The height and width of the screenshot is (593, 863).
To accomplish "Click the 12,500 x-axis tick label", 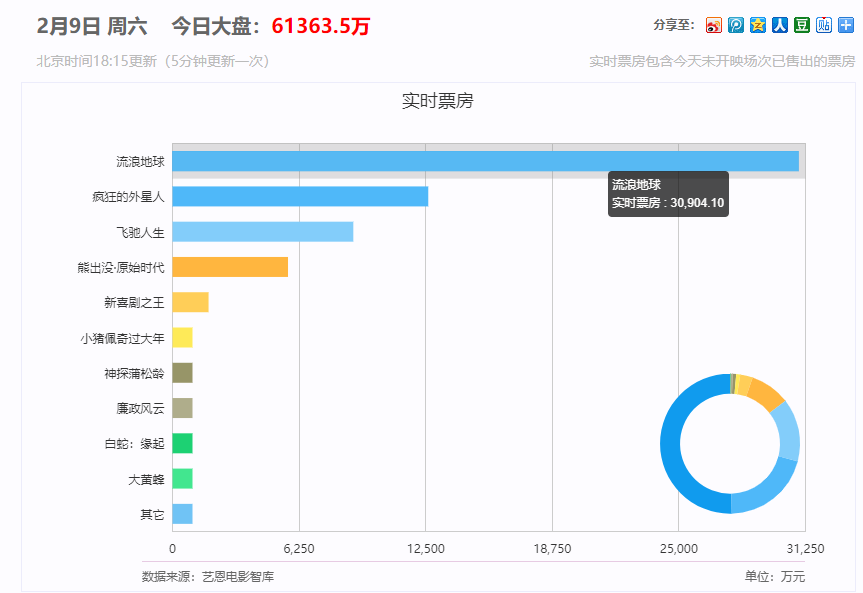I will pyautogui.click(x=425, y=548).
